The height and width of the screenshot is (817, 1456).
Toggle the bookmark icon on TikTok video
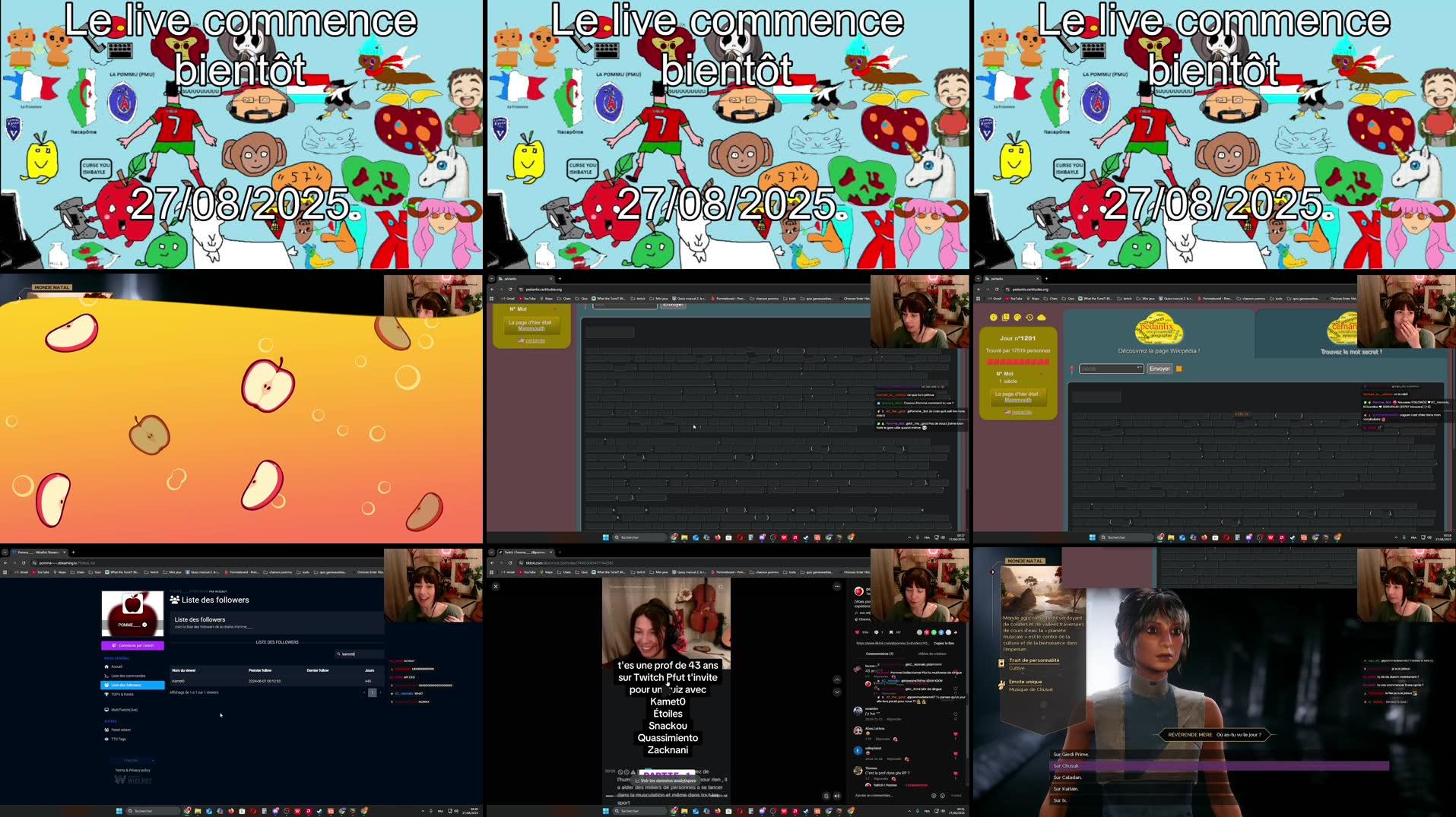(891, 632)
